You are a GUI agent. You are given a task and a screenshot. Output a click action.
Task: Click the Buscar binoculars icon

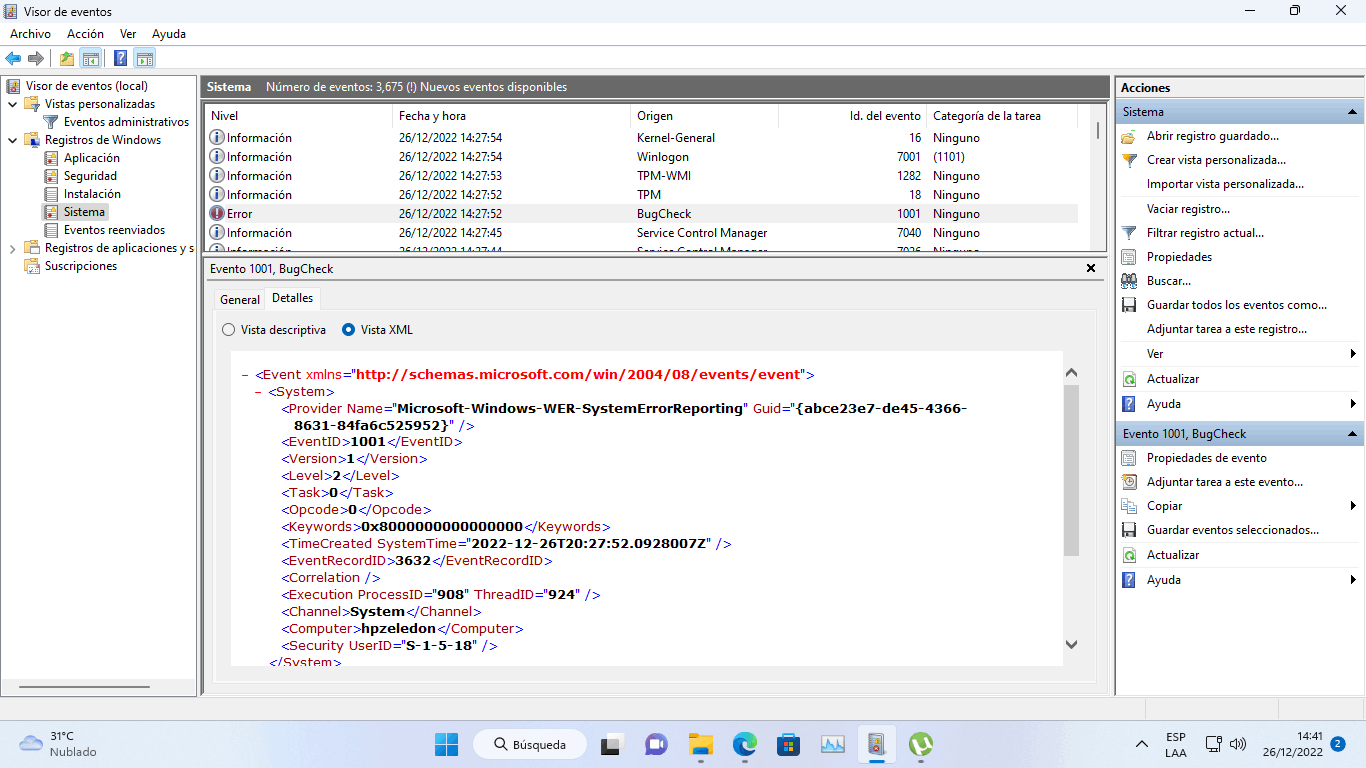coord(1129,281)
